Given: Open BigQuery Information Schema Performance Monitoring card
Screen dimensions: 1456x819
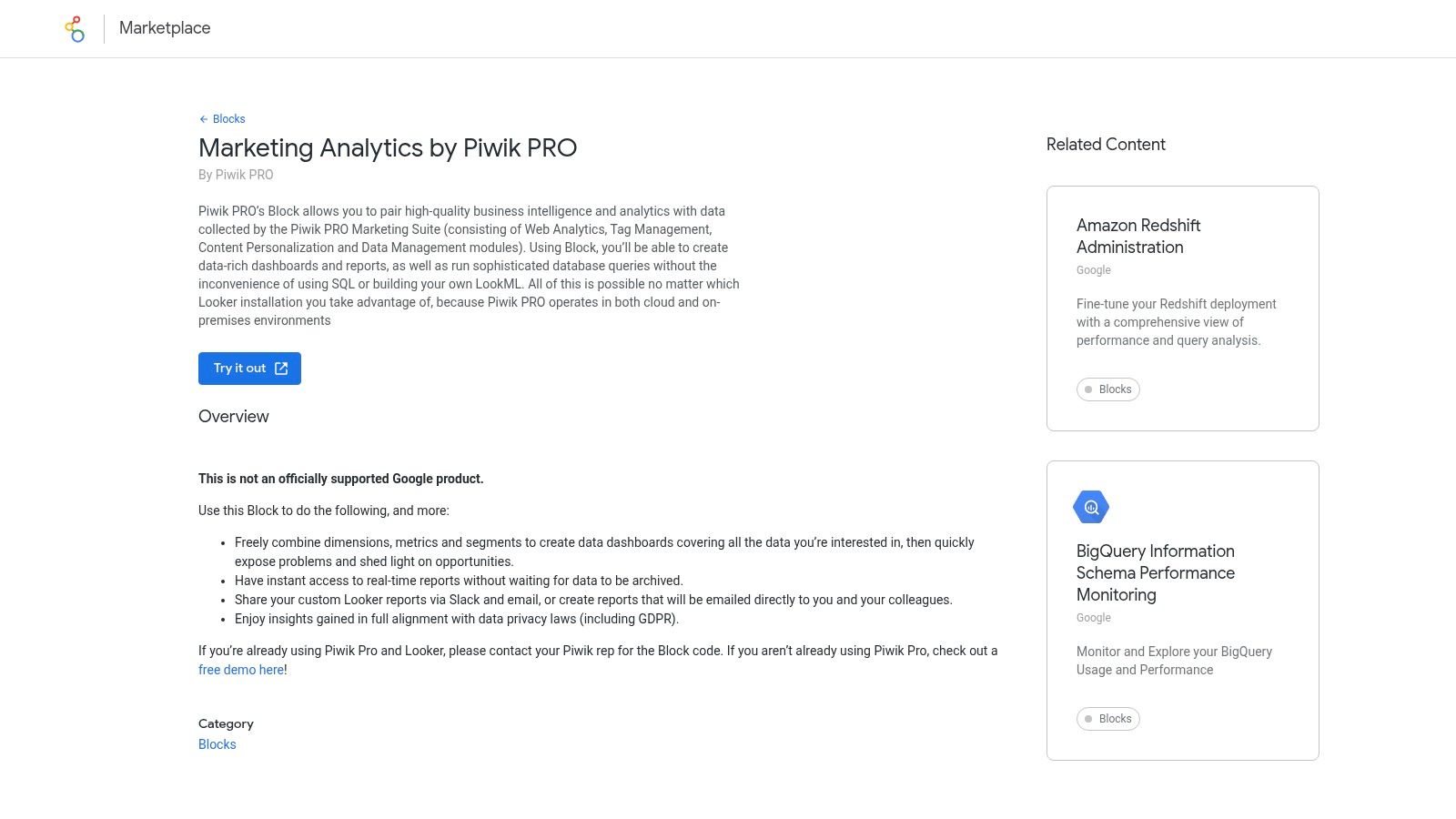Looking at the screenshot, I should click(1156, 572).
